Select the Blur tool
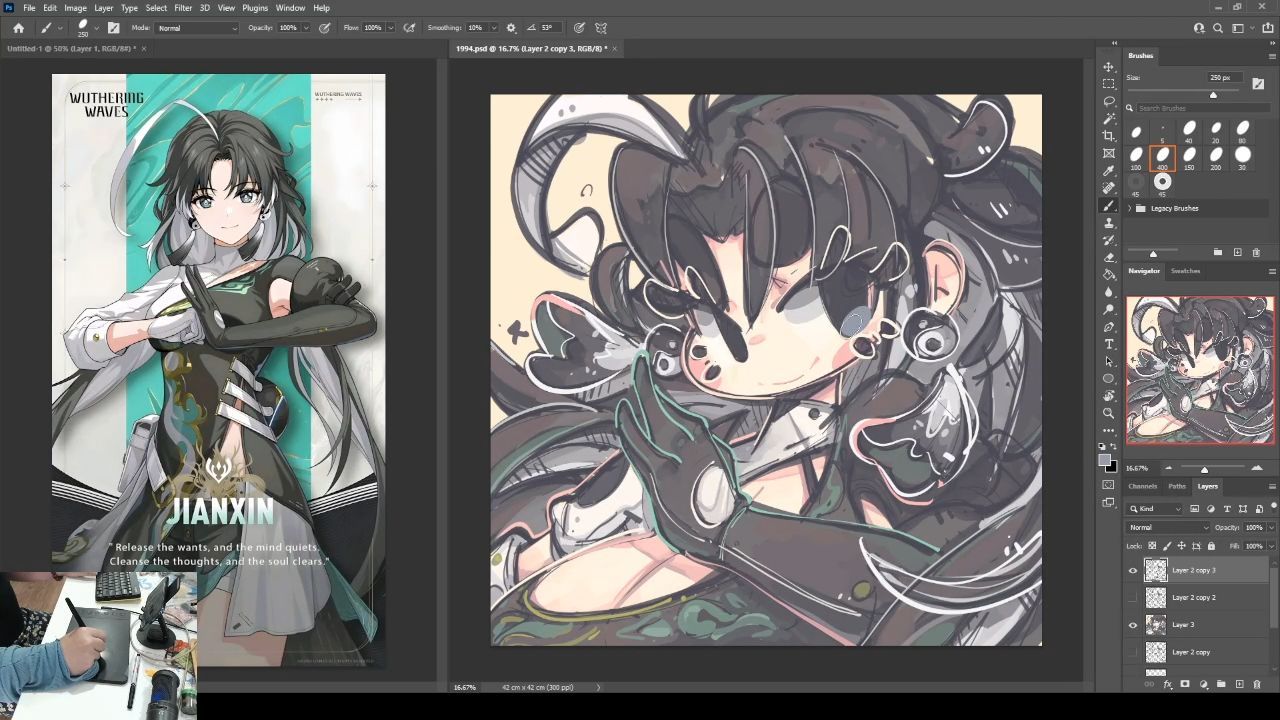 click(1109, 292)
